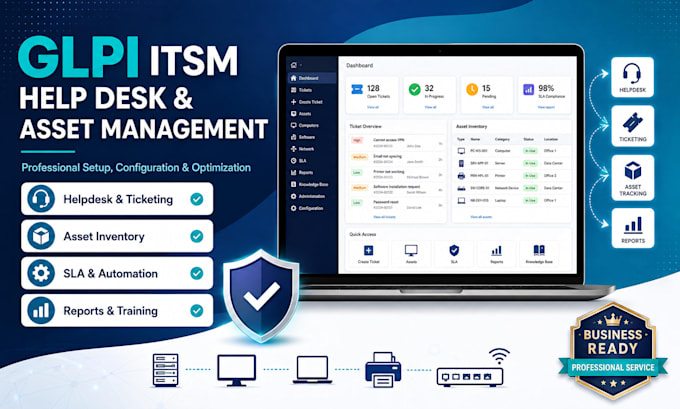Click the server icon in the Server asset row
The image size is (680, 409).
click(461, 164)
